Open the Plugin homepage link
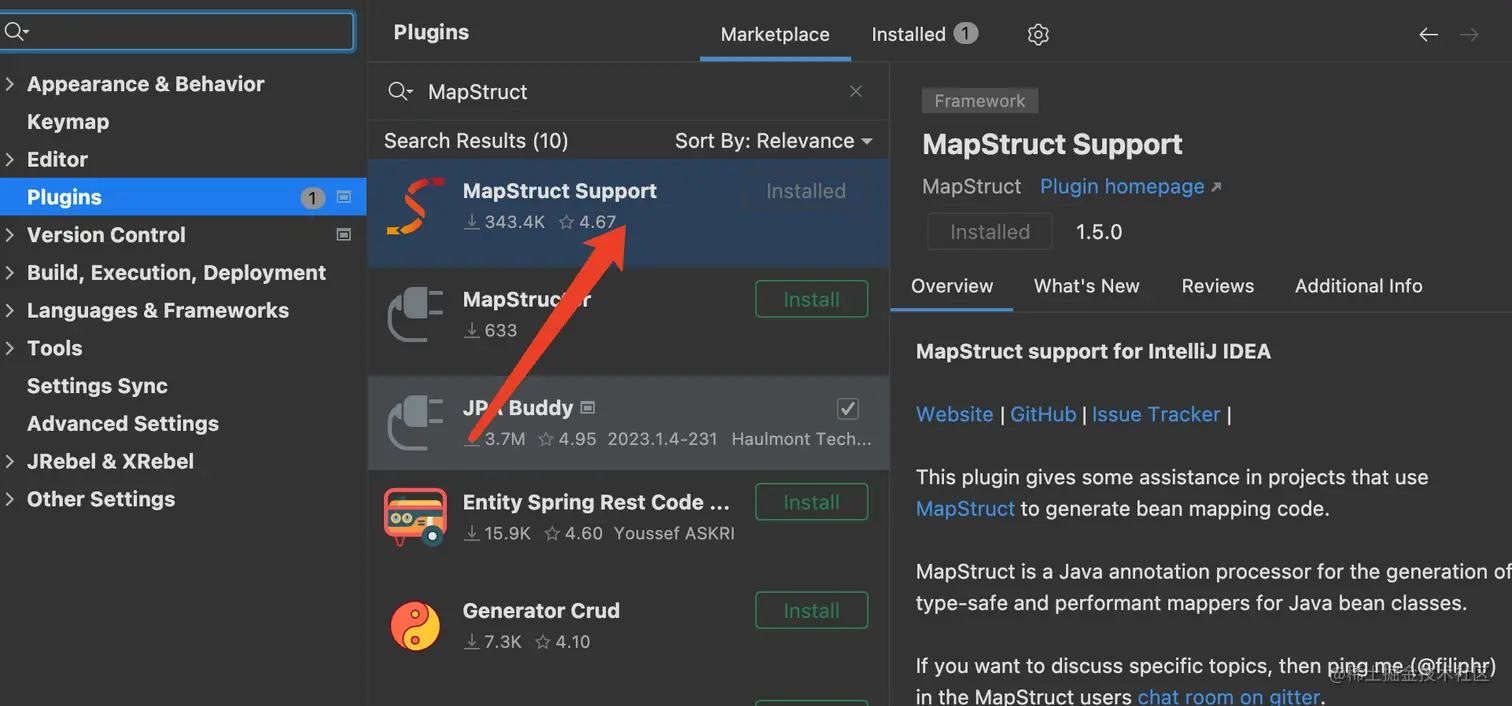1512x706 pixels. click(x=1130, y=187)
